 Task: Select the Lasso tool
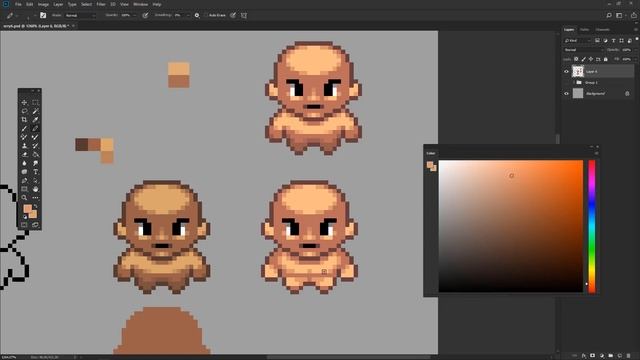pyautogui.click(x=24, y=111)
